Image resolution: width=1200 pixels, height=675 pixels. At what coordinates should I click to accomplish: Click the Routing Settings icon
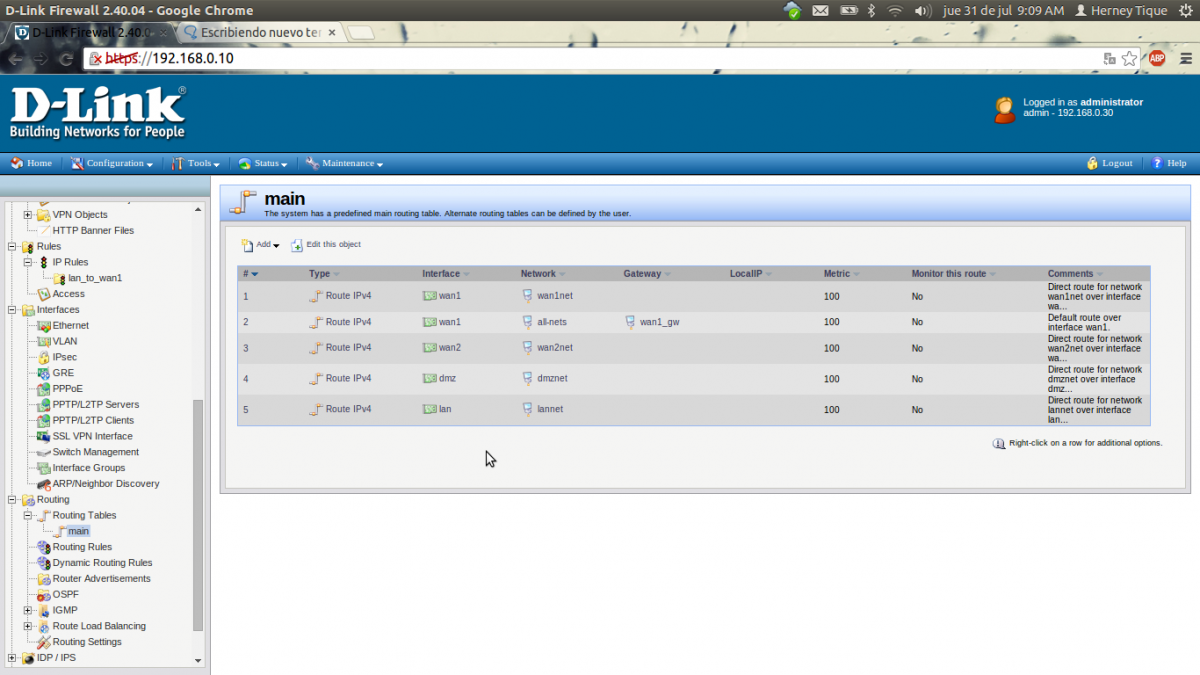[x=44, y=642]
